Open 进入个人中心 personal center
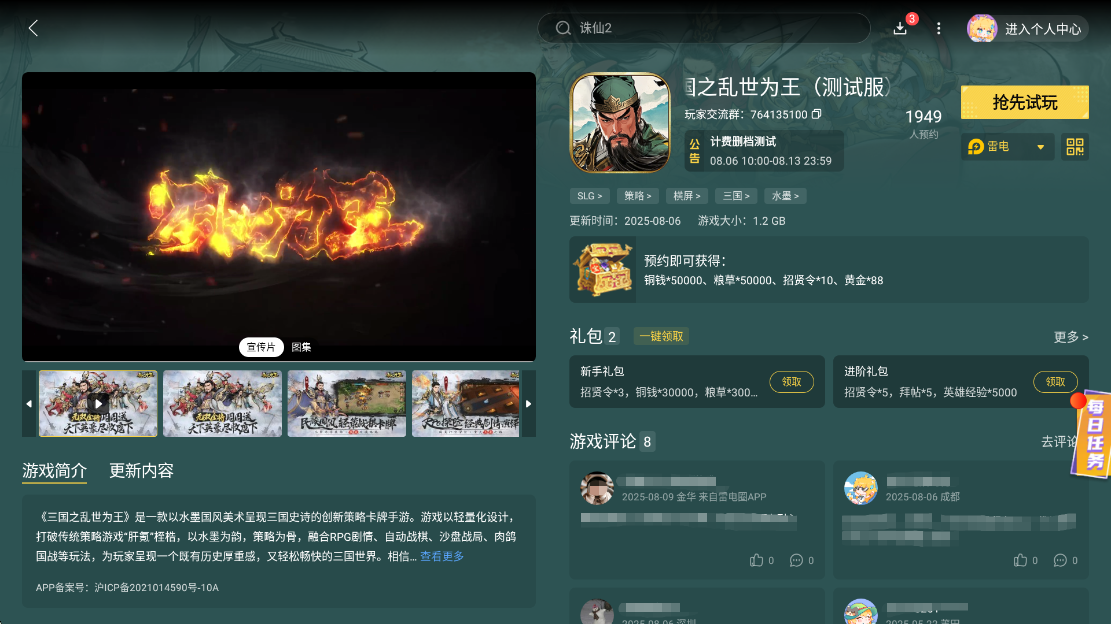This screenshot has height=624, width=1111. pos(1043,29)
